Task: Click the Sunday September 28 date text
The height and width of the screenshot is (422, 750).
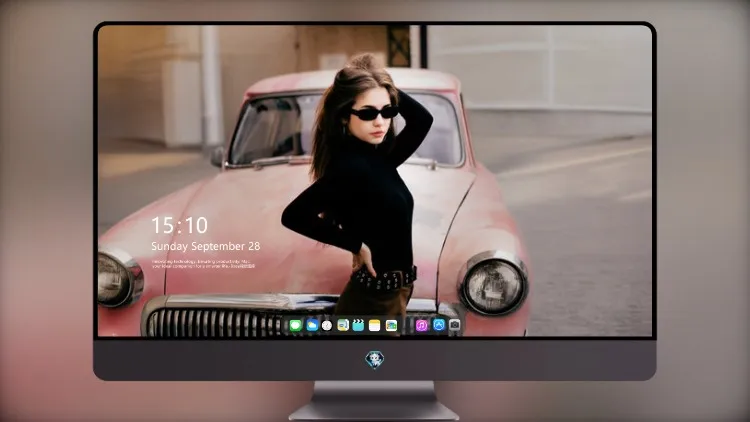Action: tap(206, 246)
